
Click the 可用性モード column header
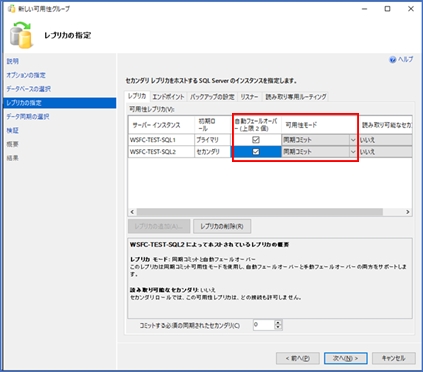(320, 125)
